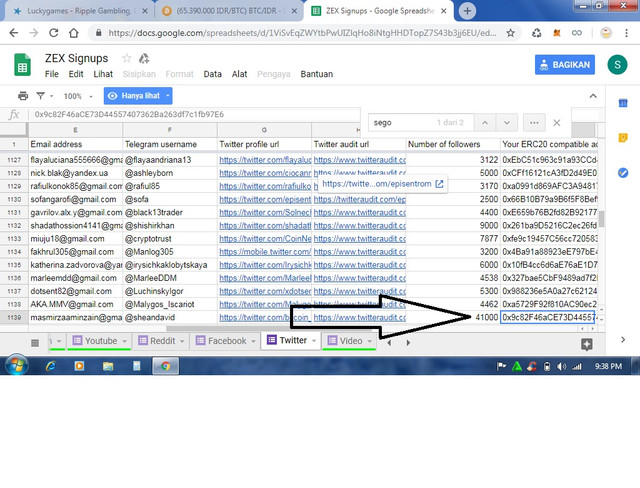Open Twitter sheet tab dropdown arrow
The height and width of the screenshot is (488, 640).
pyautogui.click(x=314, y=341)
